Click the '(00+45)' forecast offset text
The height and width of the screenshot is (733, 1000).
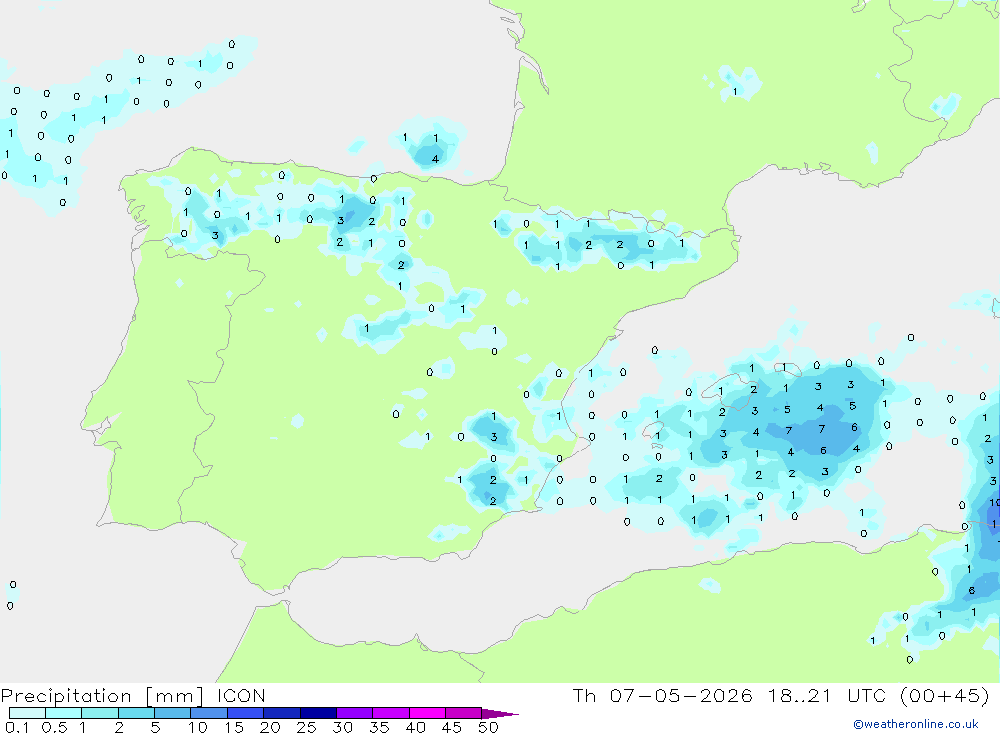coord(944,696)
